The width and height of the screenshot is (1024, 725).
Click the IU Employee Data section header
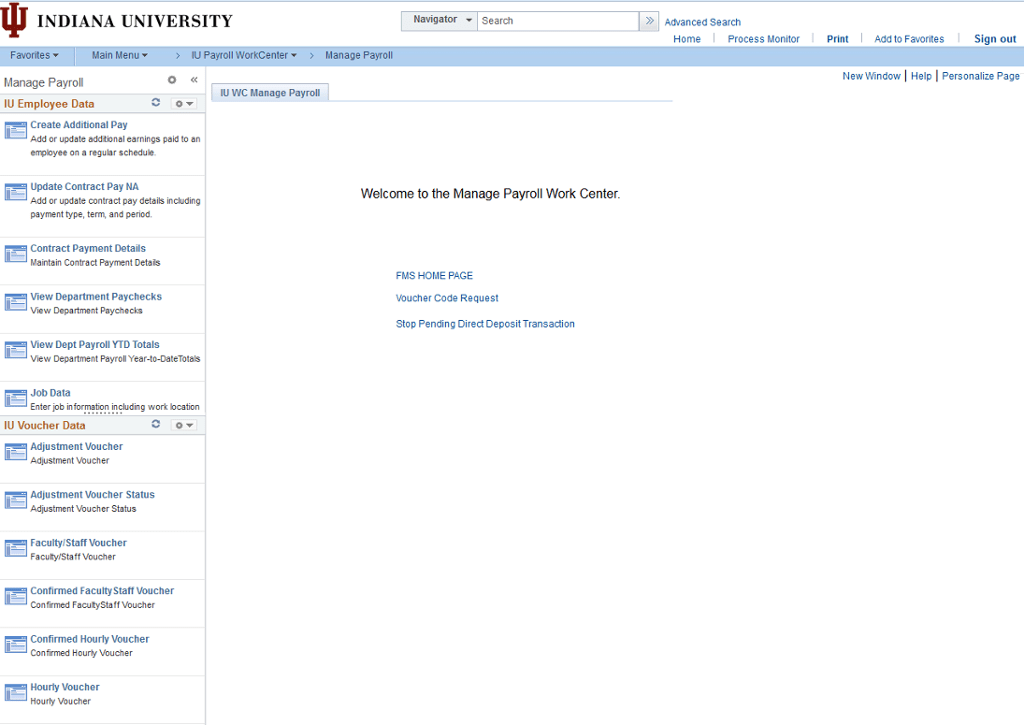click(x=49, y=104)
